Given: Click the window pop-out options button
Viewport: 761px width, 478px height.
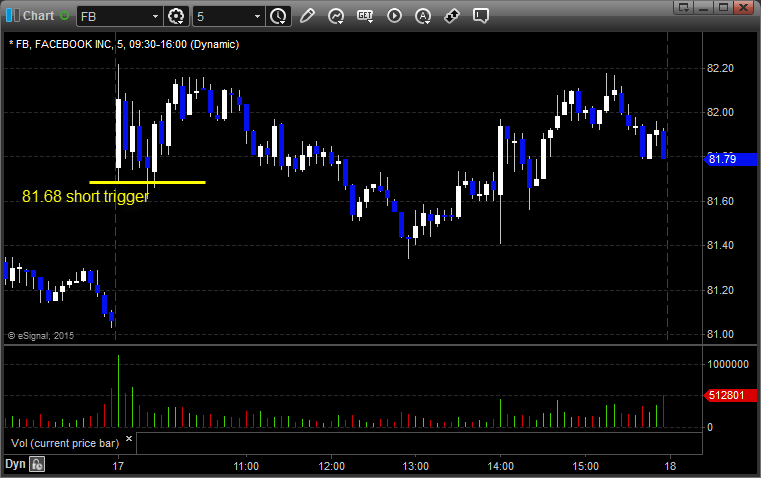Looking at the screenshot, I should point(684,7).
